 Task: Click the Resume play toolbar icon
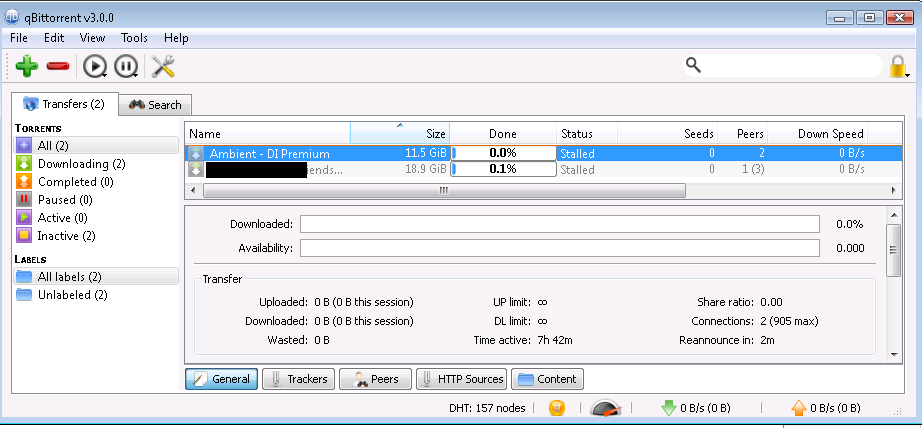coord(94,66)
